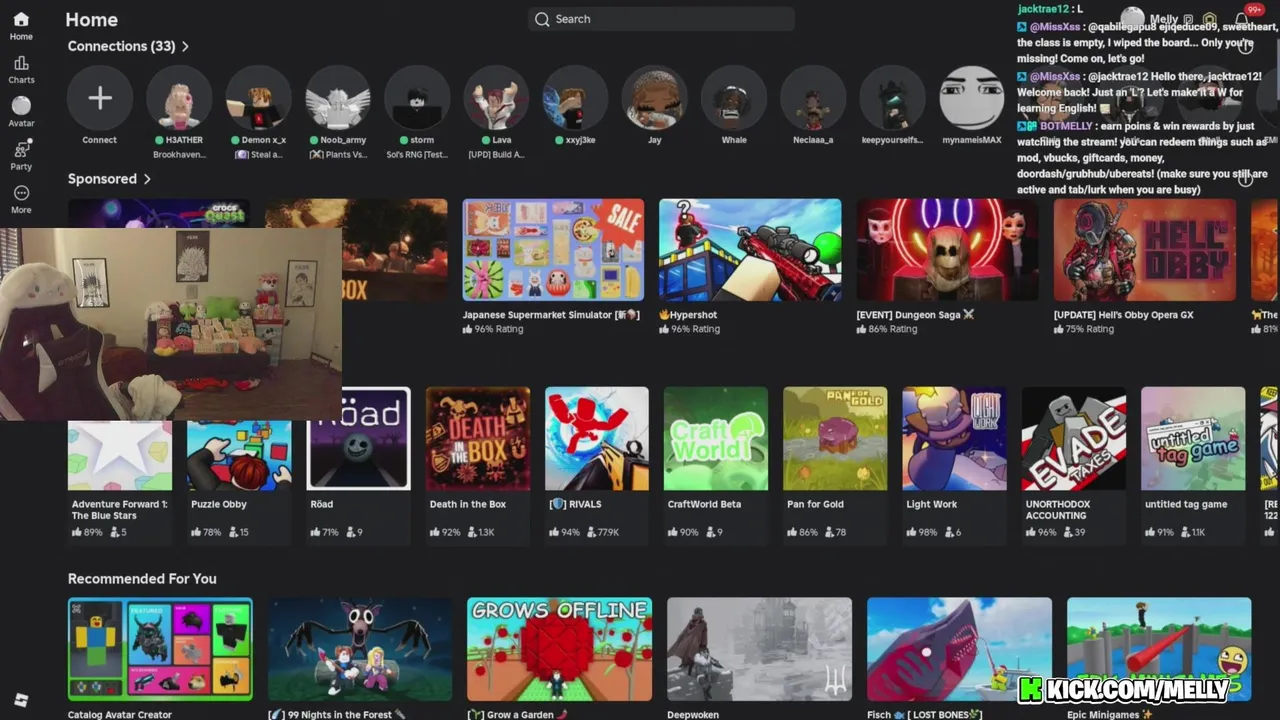Open Neciaaa_a's connection avatar

813,98
